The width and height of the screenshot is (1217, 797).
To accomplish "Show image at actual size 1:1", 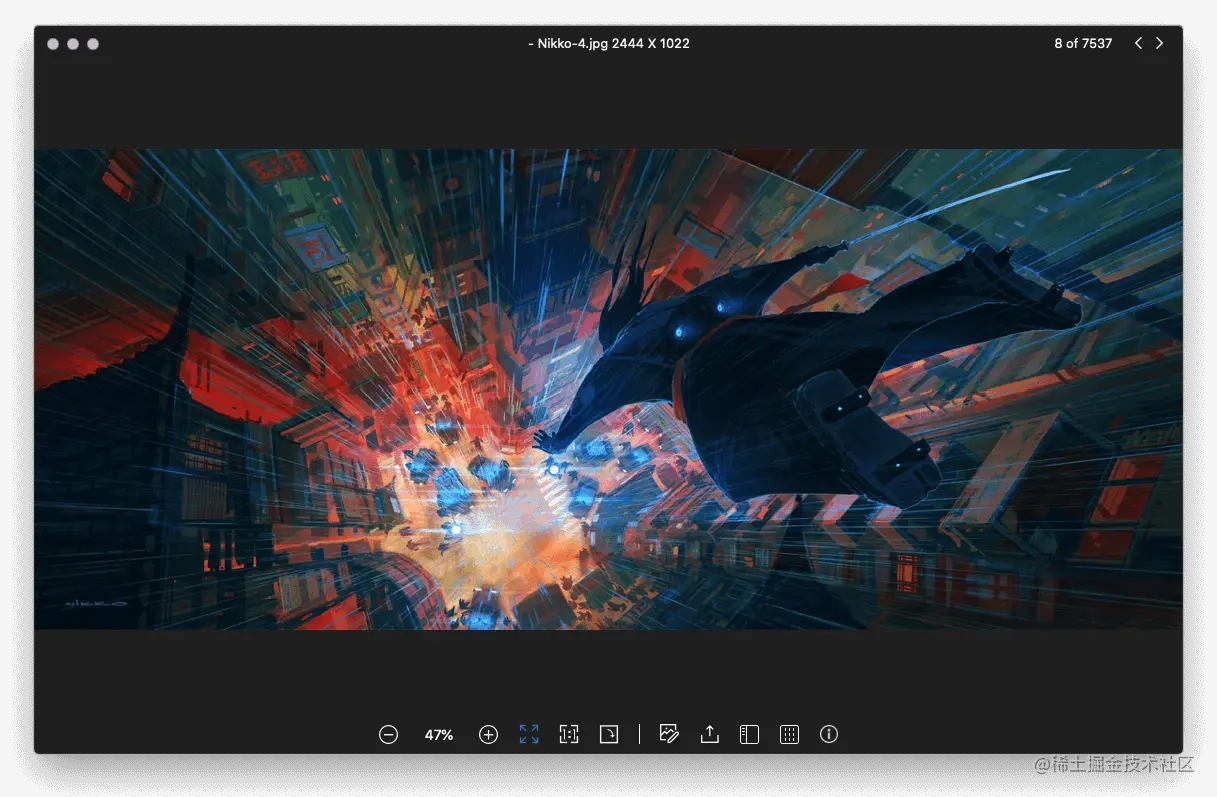I will (569, 735).
